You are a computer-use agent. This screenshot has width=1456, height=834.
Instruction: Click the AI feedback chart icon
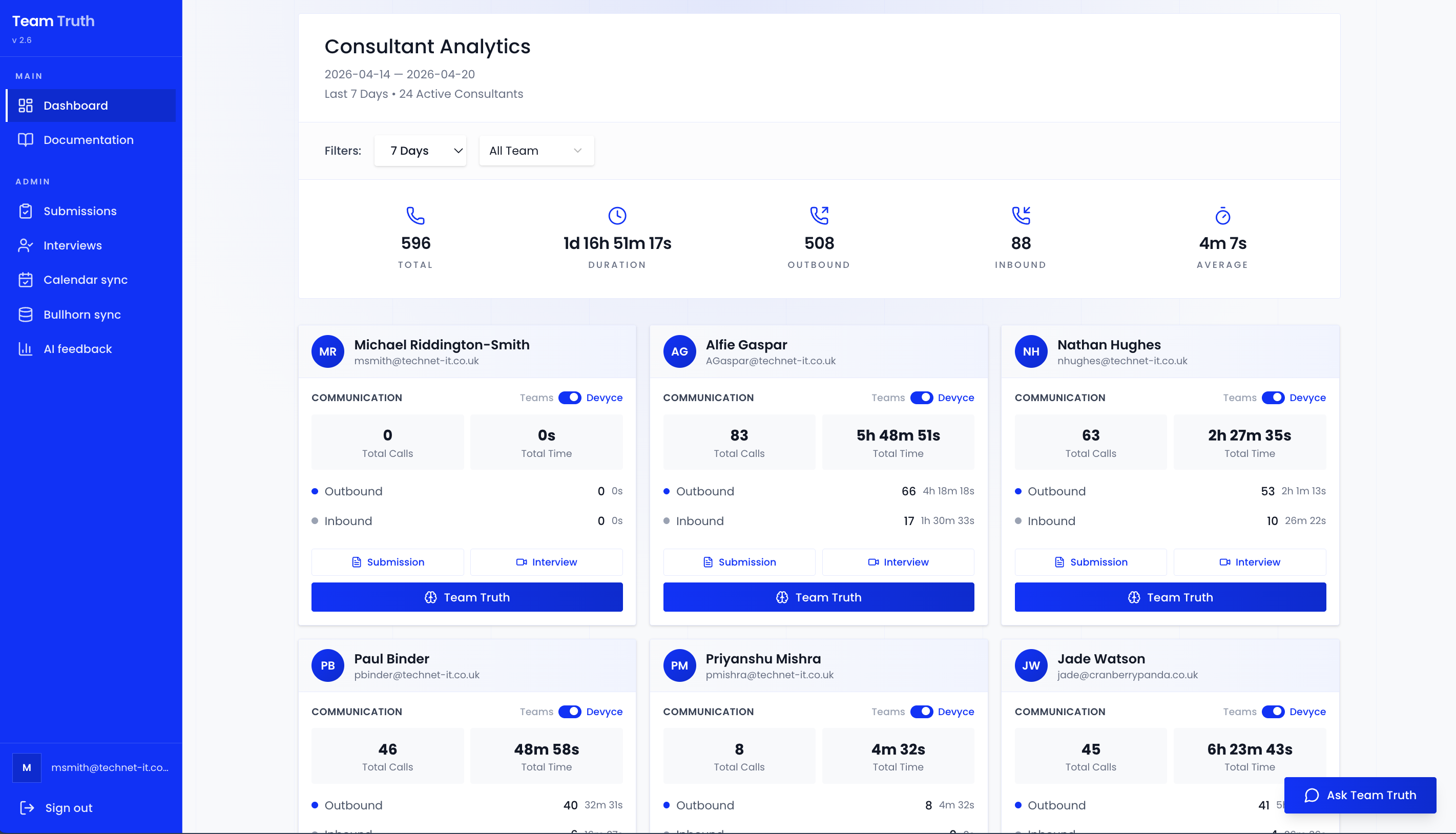tap(25, 349)
